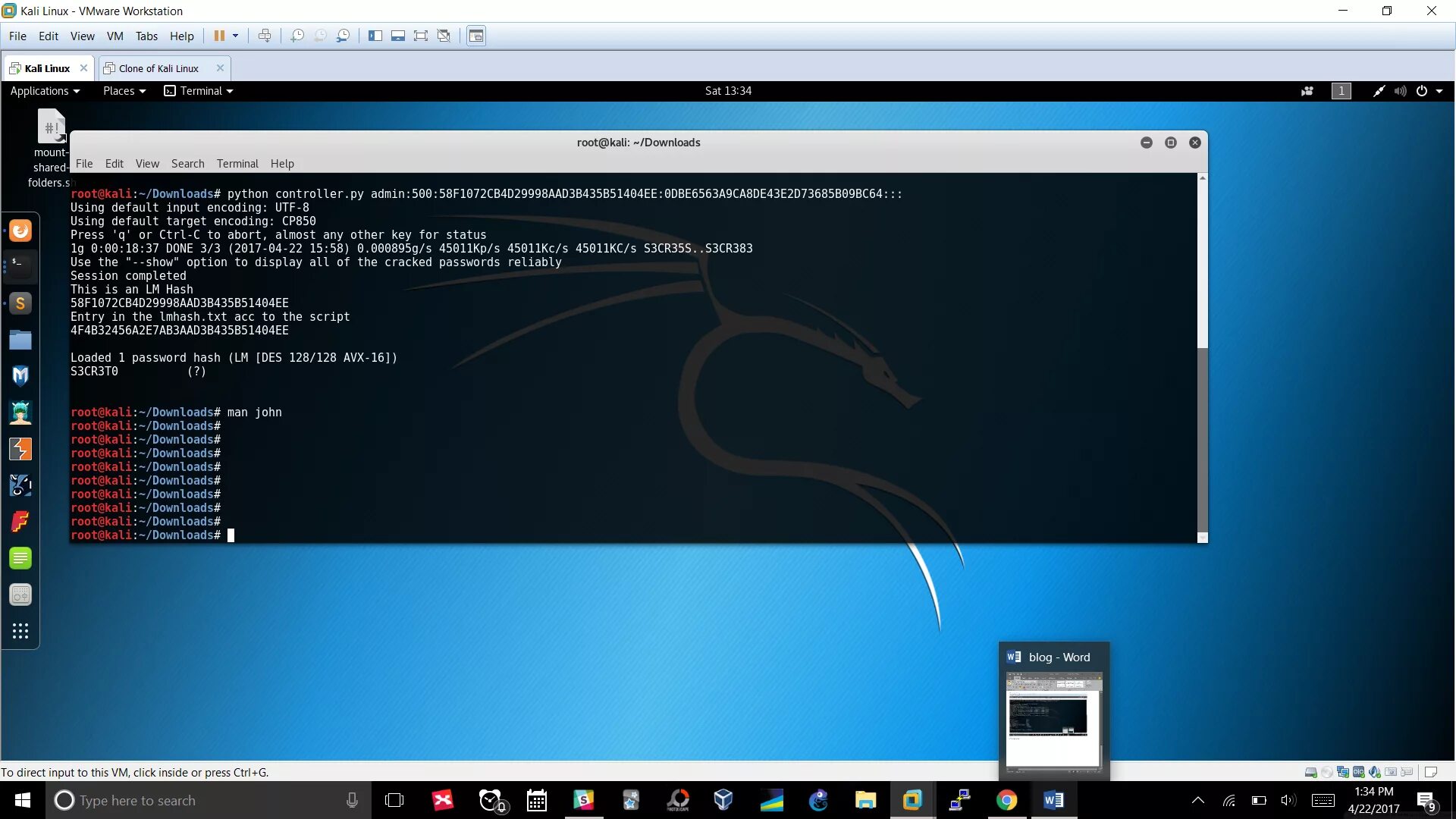This screenshot has width=1456, height=819.
Task: Open Metasploit from the dock
Action: click(x=20, y=376)
